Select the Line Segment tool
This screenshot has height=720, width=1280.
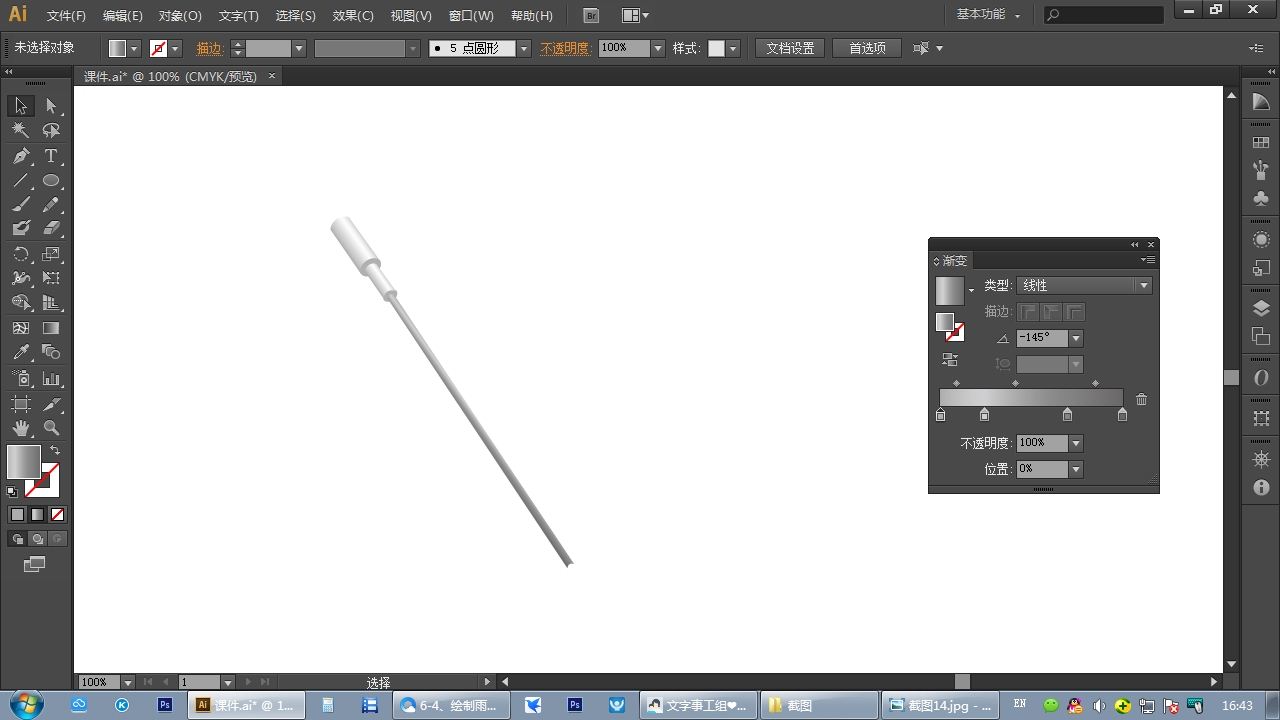point(21,181)
